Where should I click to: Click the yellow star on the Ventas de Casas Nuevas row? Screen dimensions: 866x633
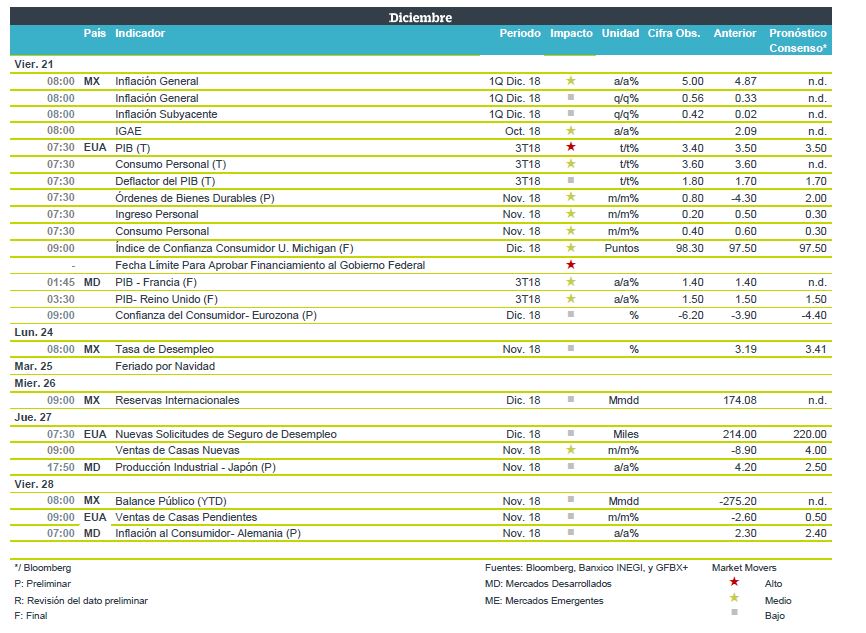click(571, 450)
